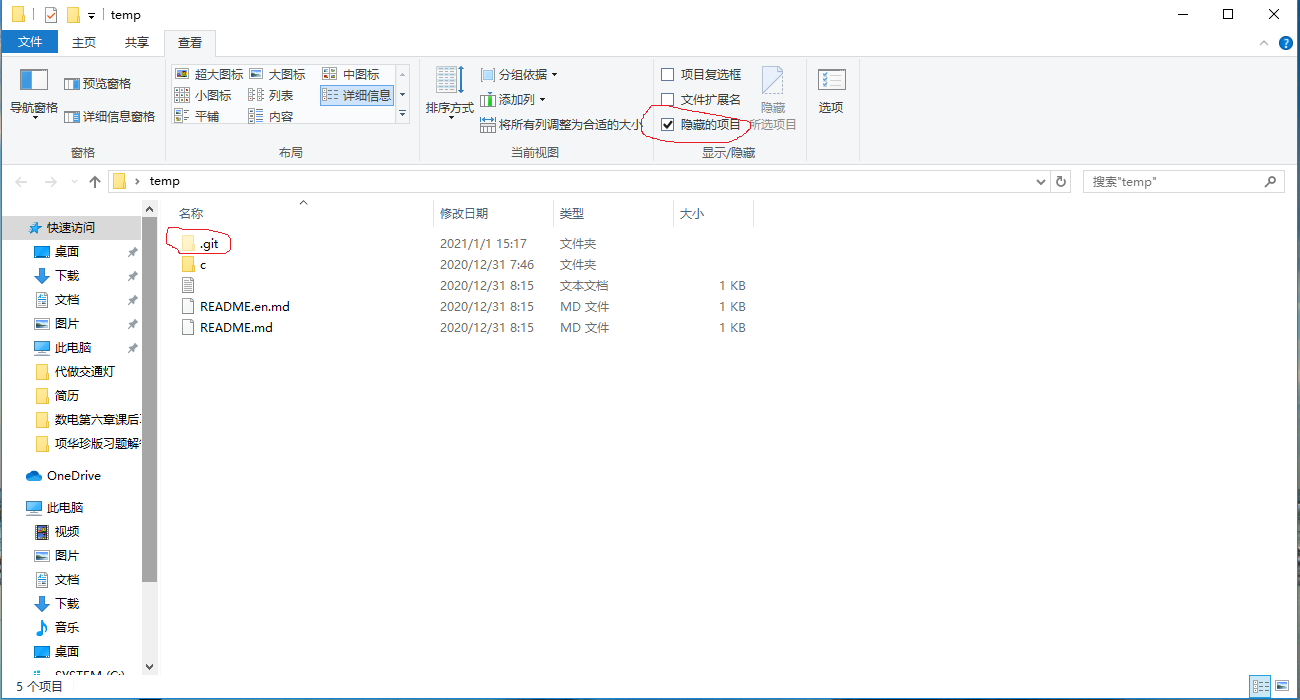Open the help question mark icon

coord(1285,43)
